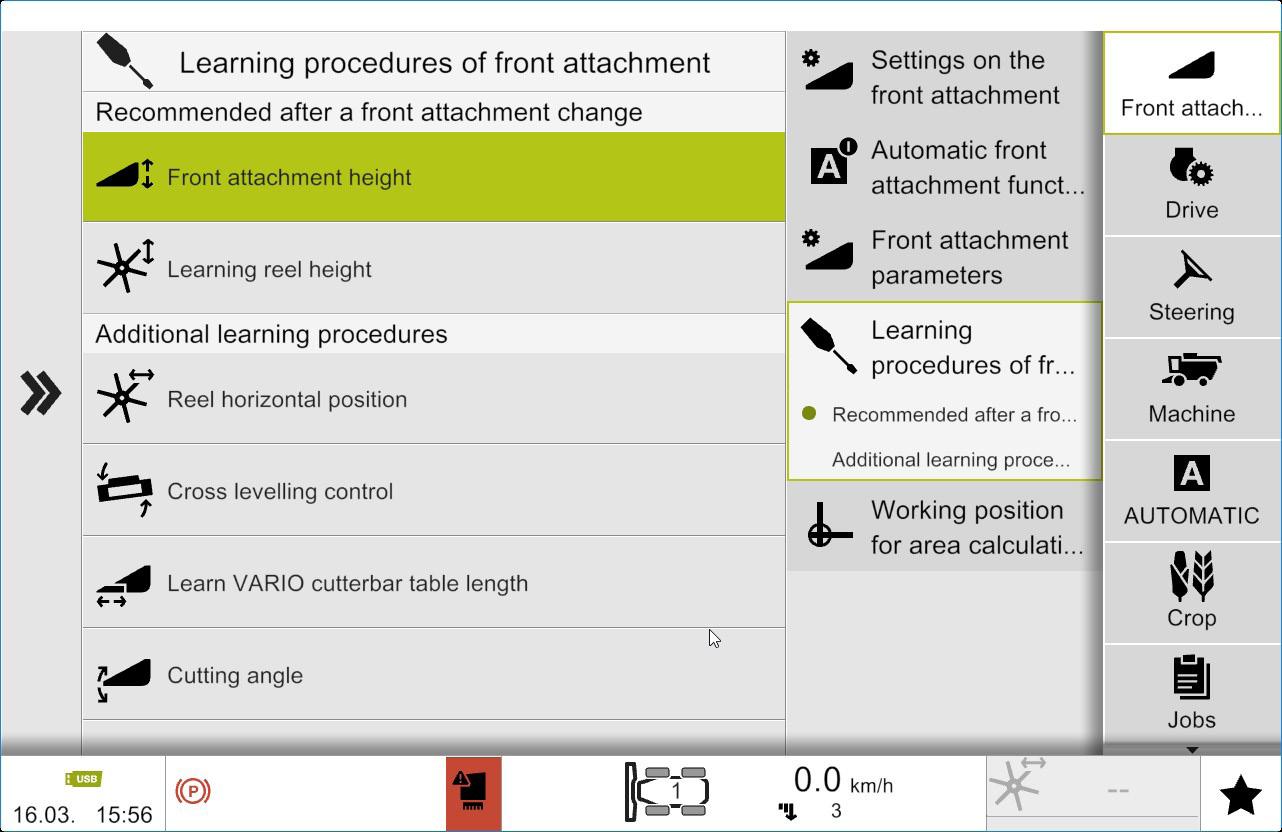1282x832 pixels.
Task: Click the USB status icon
Action: pyautogui.click(x=84, y=779)
